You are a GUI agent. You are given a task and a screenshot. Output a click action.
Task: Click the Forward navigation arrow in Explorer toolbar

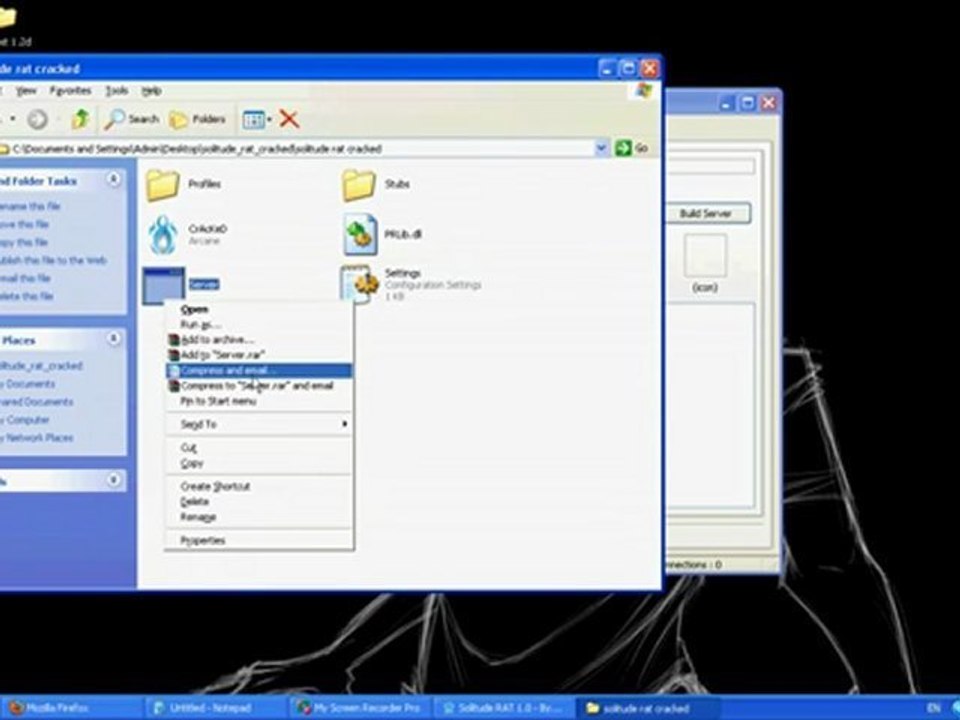[x=37, y=119]
